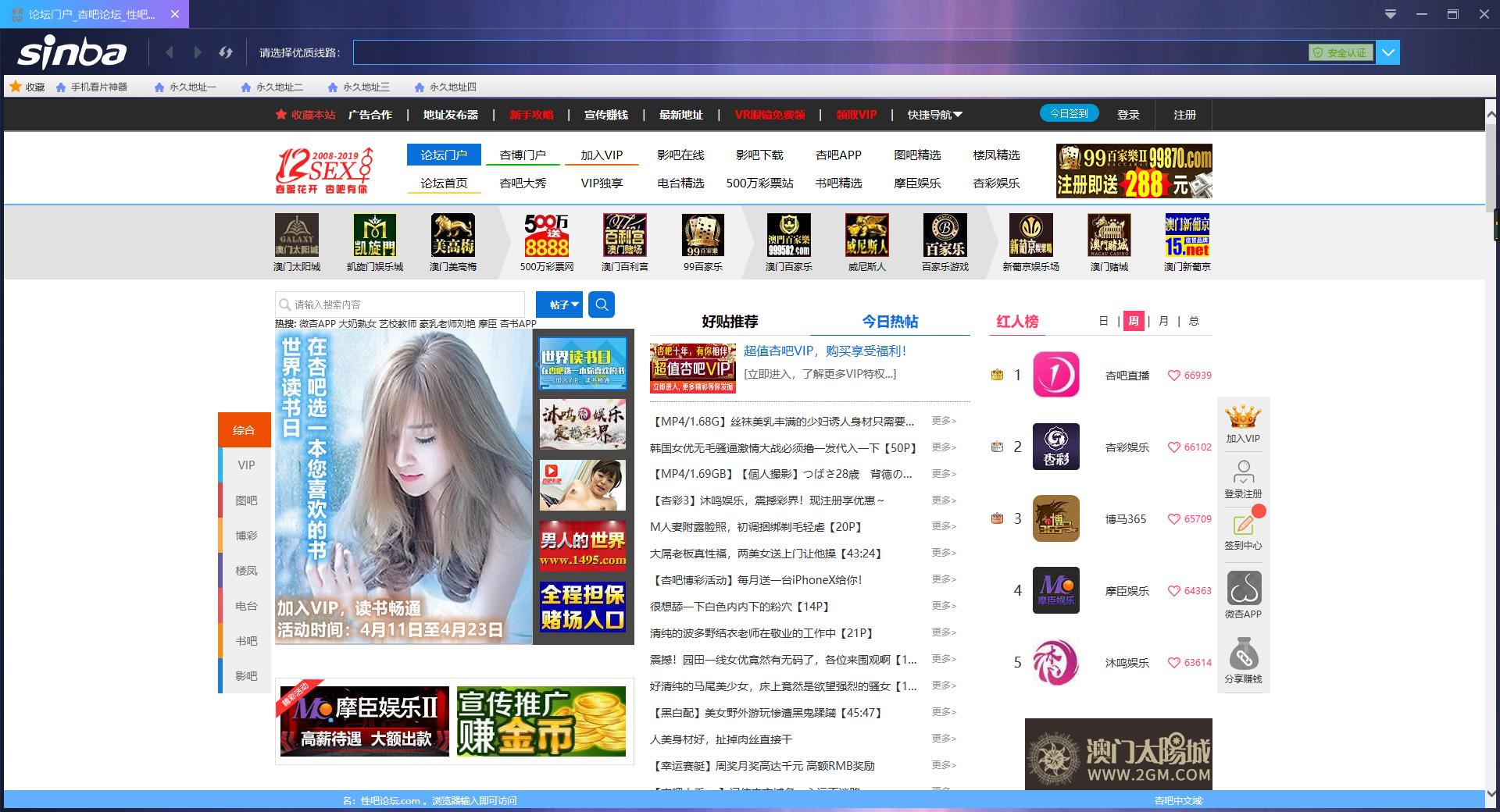This screenshot has height=812, width=1500.
Task: Open the 宣传推广赚金币 banner
Action: pyautogui.click(x=541, y=721)
